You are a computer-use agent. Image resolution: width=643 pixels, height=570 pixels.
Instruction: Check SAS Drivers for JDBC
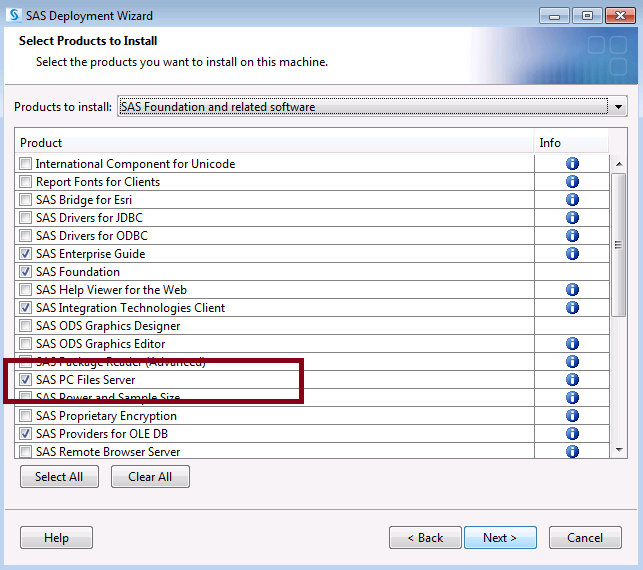coord(25,217)
